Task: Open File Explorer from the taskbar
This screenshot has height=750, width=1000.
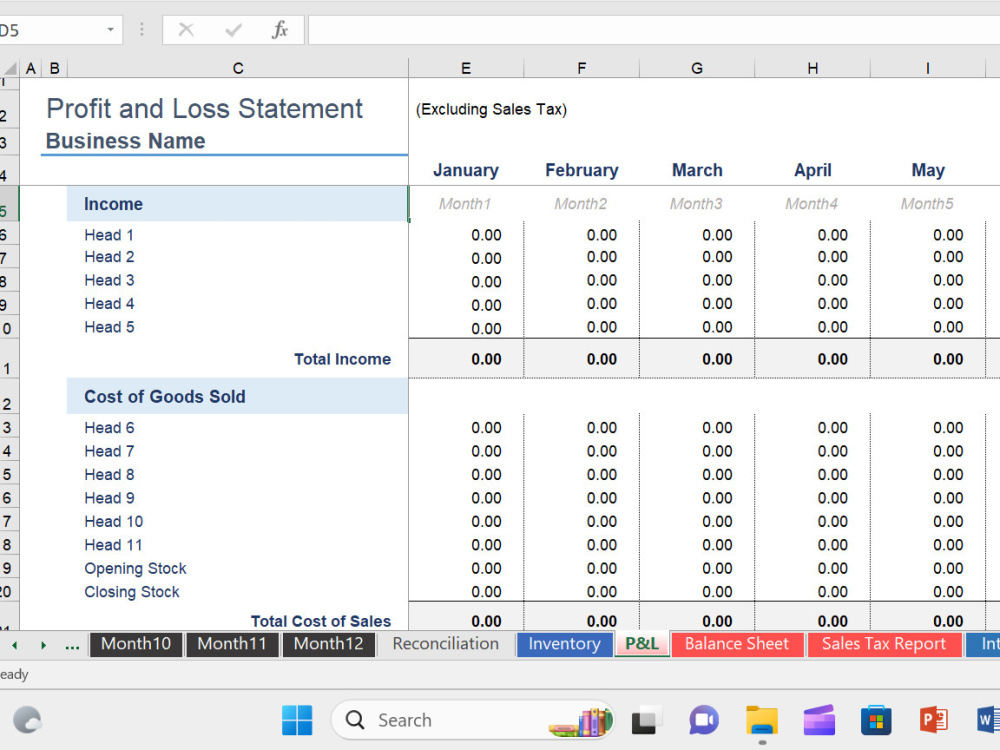Action: (x=761, y=720)
